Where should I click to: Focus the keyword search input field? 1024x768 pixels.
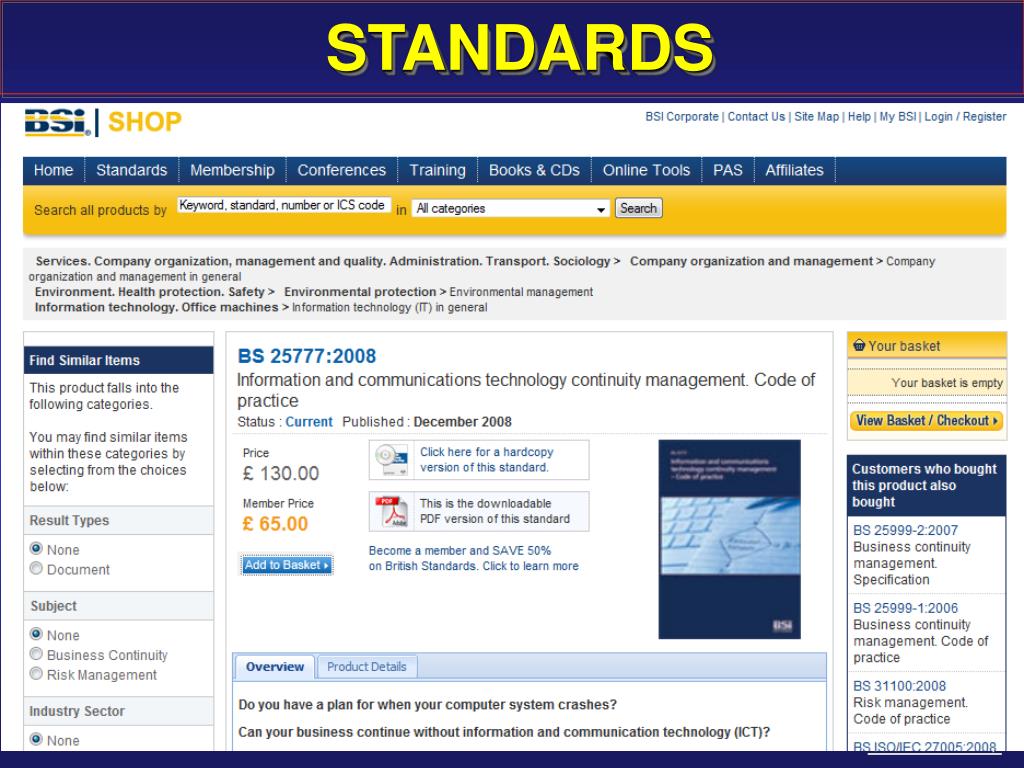[283, 205]
